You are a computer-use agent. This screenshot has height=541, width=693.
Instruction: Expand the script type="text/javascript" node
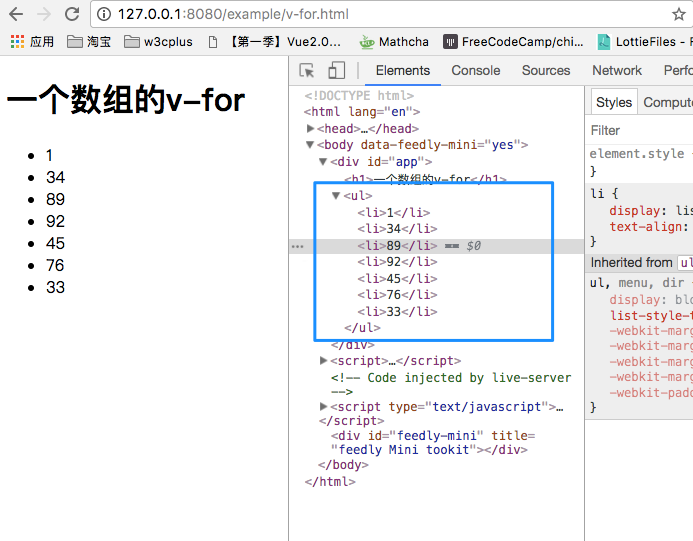click(324, 406)
